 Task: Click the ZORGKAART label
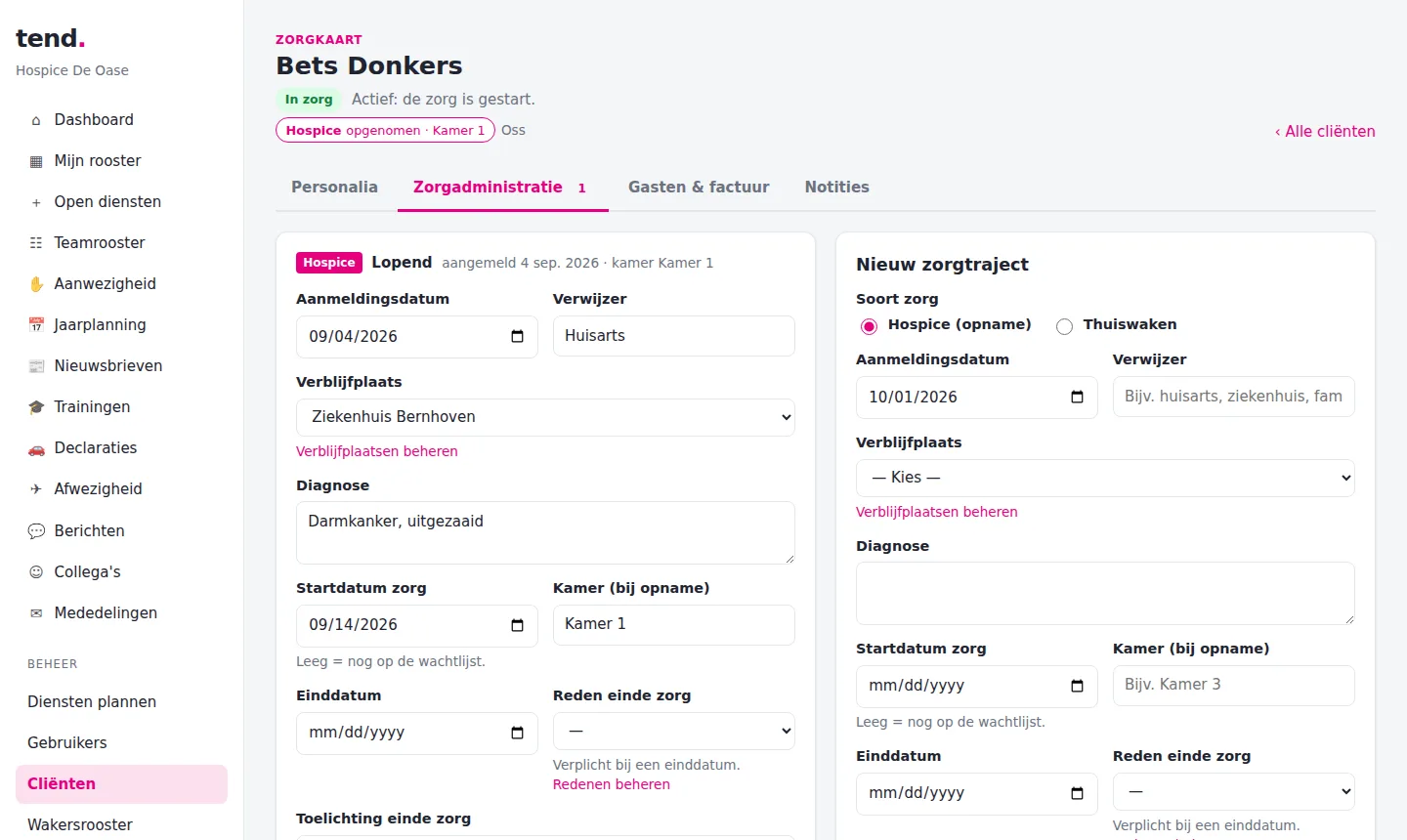tap(319, 40)
